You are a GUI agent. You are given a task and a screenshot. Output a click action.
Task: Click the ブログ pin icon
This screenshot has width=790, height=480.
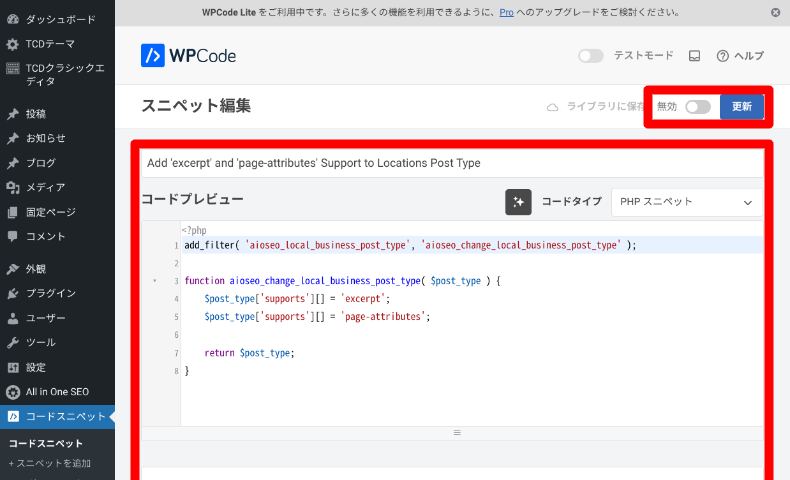[13, 163]
